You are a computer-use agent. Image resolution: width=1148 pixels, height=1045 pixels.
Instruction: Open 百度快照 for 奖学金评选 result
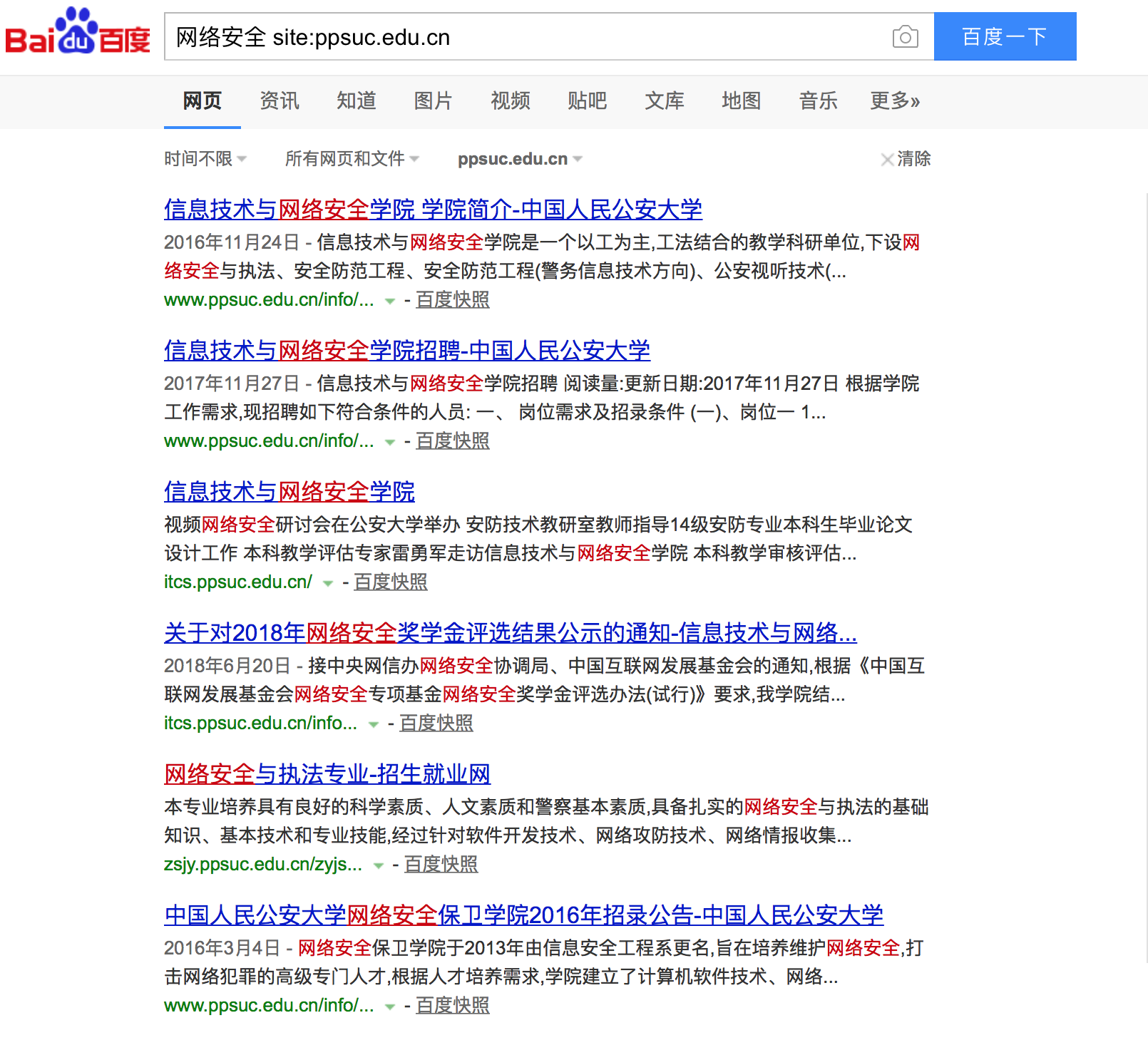pyautogui.click(x=436, y=724)
